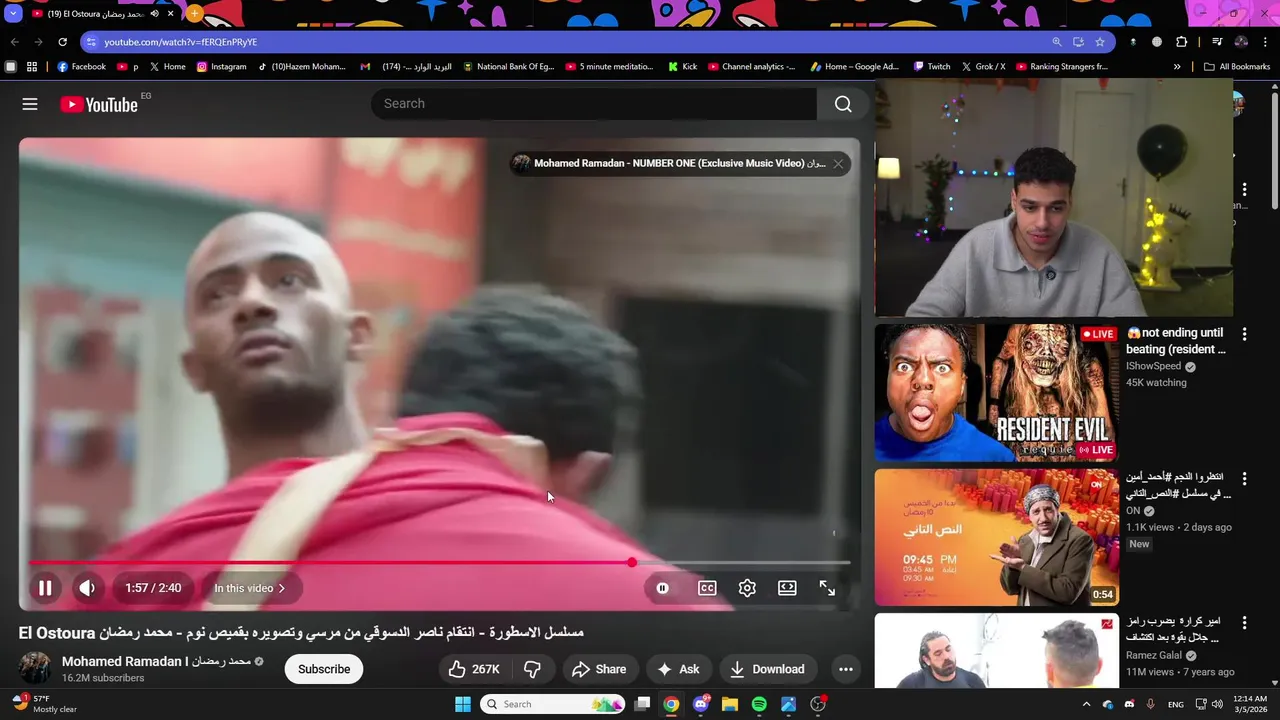Show hidden system tray icons
Screen dimensions: 1280x720
pos(1086,704)
